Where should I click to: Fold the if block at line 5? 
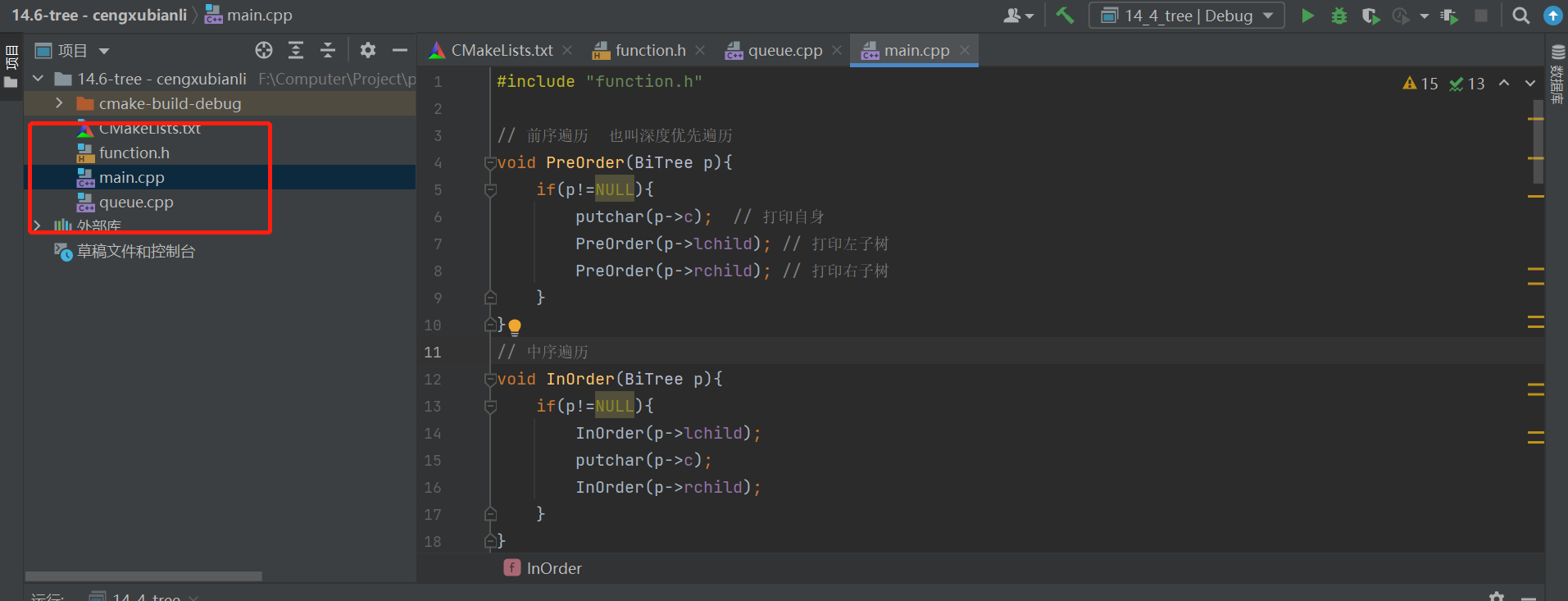(490, 189)
